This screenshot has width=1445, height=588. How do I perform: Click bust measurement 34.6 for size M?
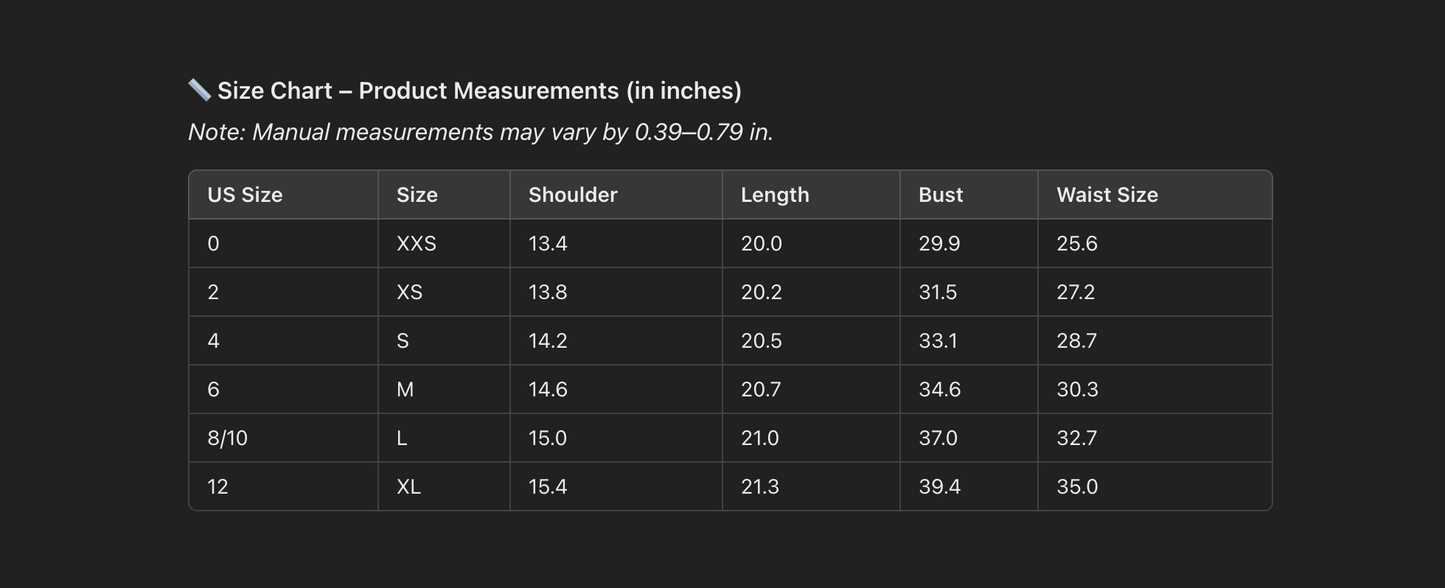(940, 390)
